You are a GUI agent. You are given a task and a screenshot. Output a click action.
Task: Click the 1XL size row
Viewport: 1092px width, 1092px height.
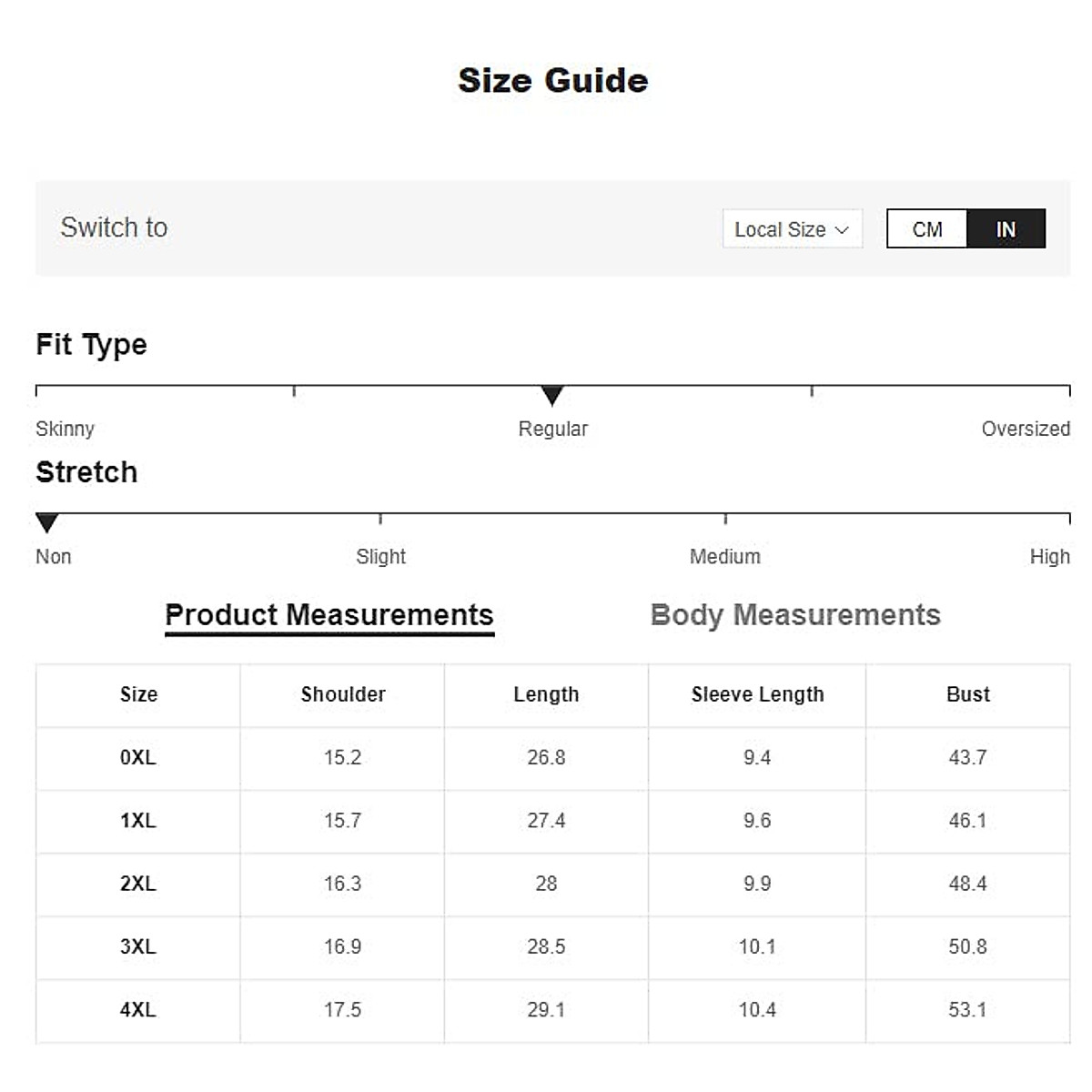pos(138,820)
